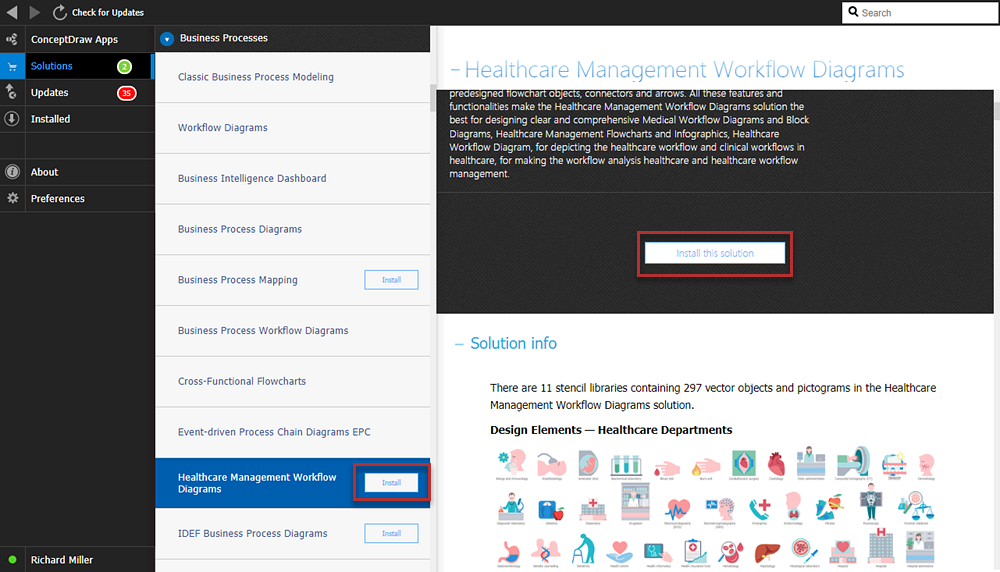Click the Dietetics scale and apple icon
1000x572 pixels.
pos(552,510)
